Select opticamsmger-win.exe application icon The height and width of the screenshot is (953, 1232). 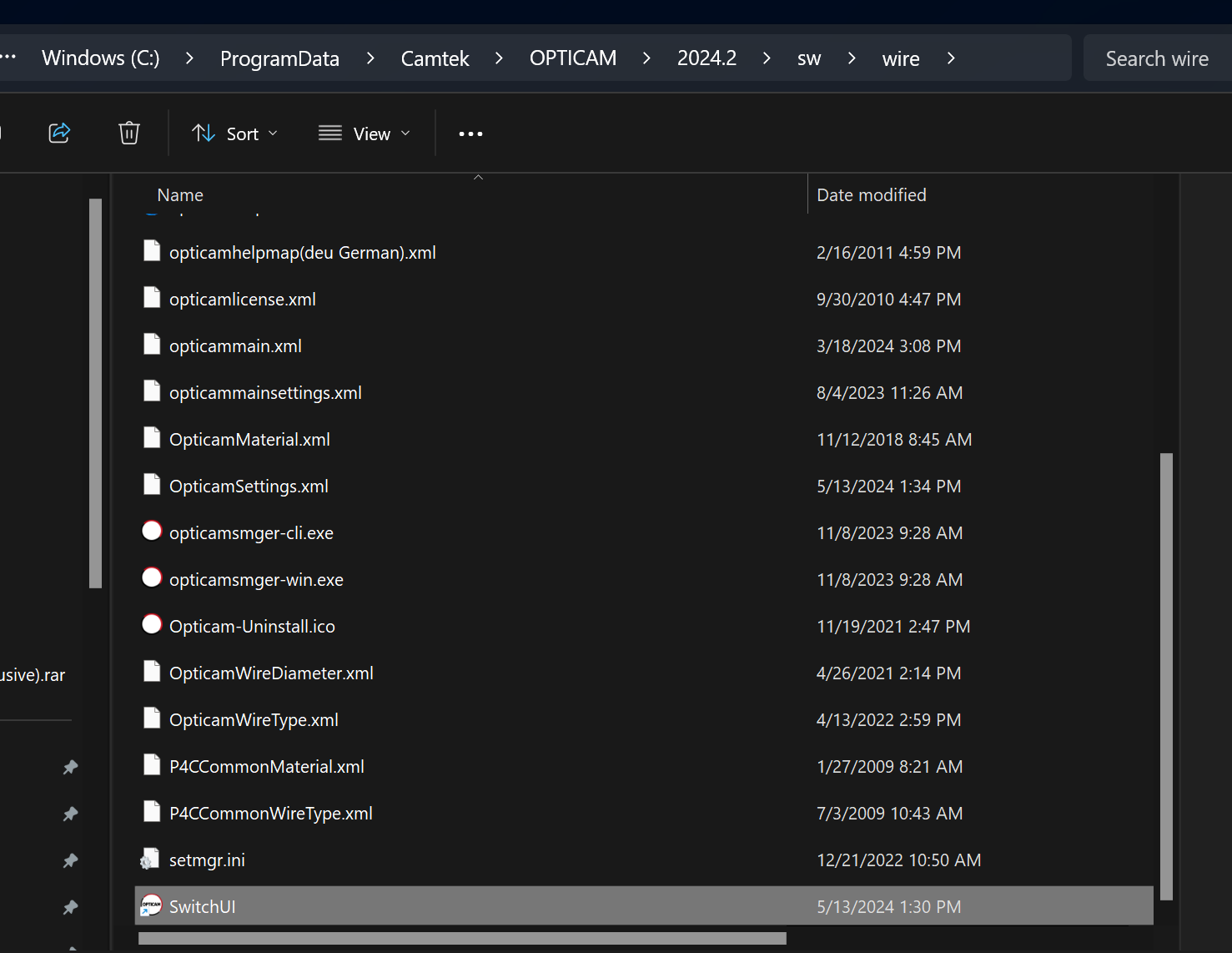(152, 578)
